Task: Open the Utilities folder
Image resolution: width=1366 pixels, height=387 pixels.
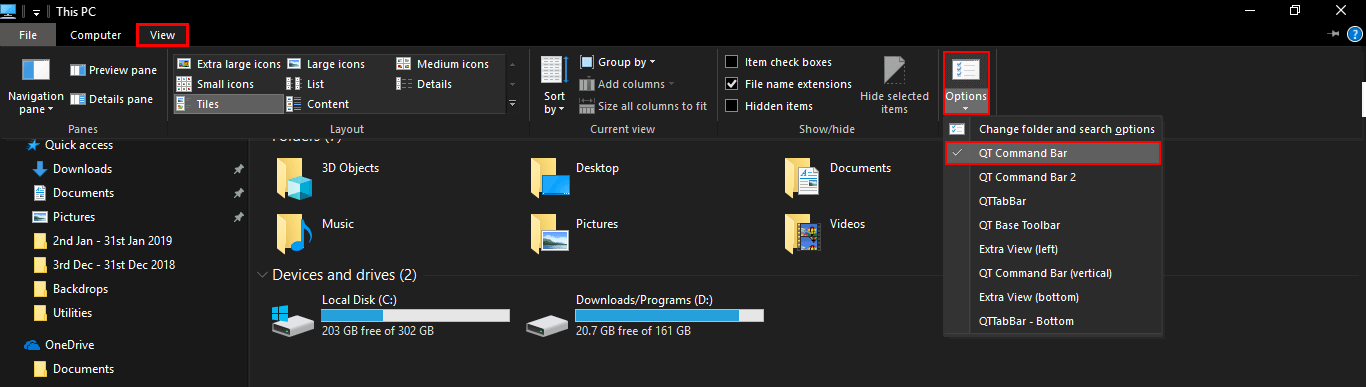Action: [x=72, y=313]
